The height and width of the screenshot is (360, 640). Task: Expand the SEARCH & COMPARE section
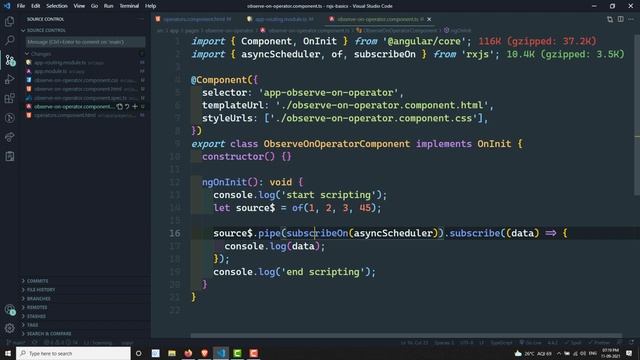tap(85, 334)
